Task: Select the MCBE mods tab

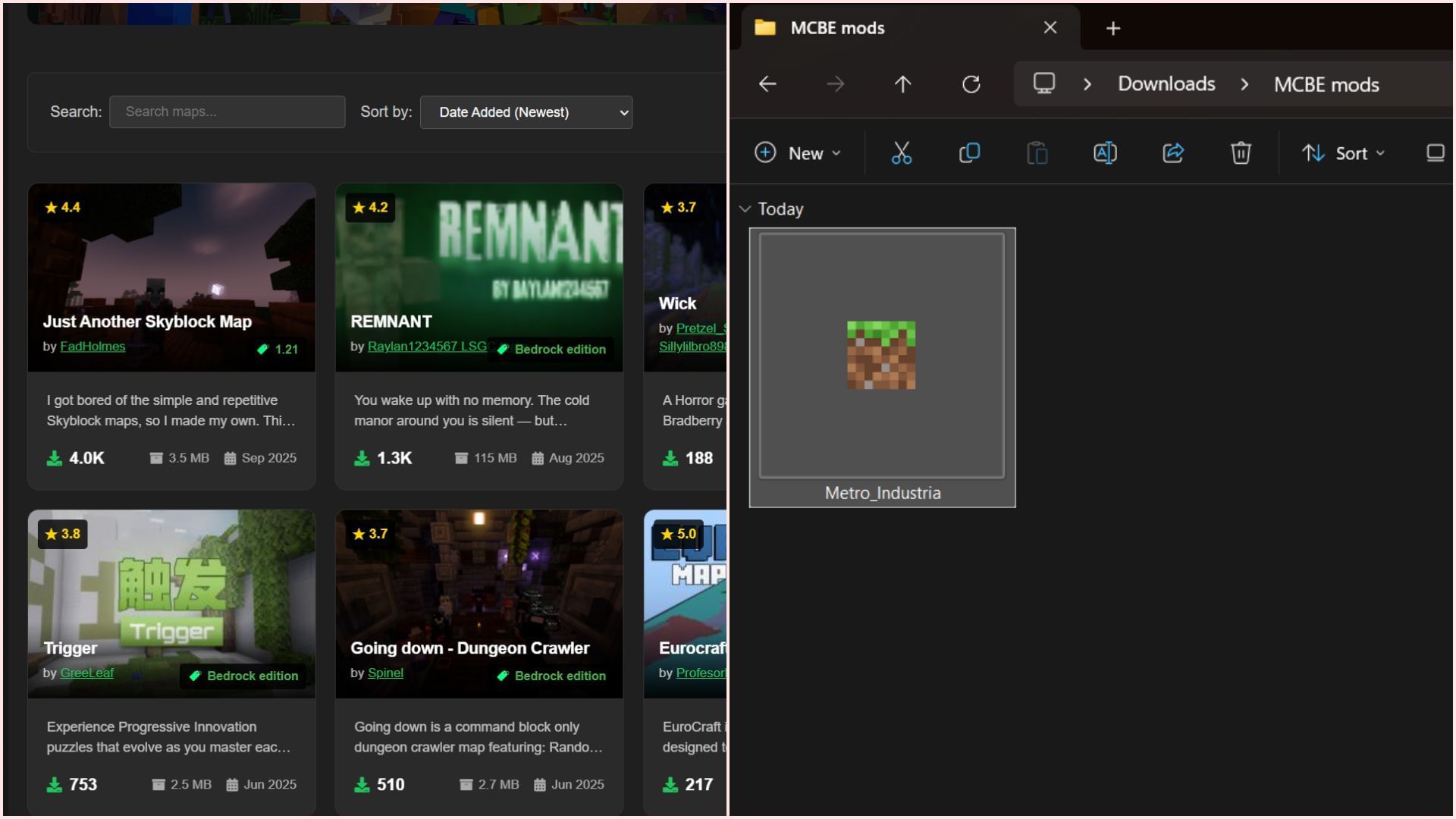Action: click(837, 28)
